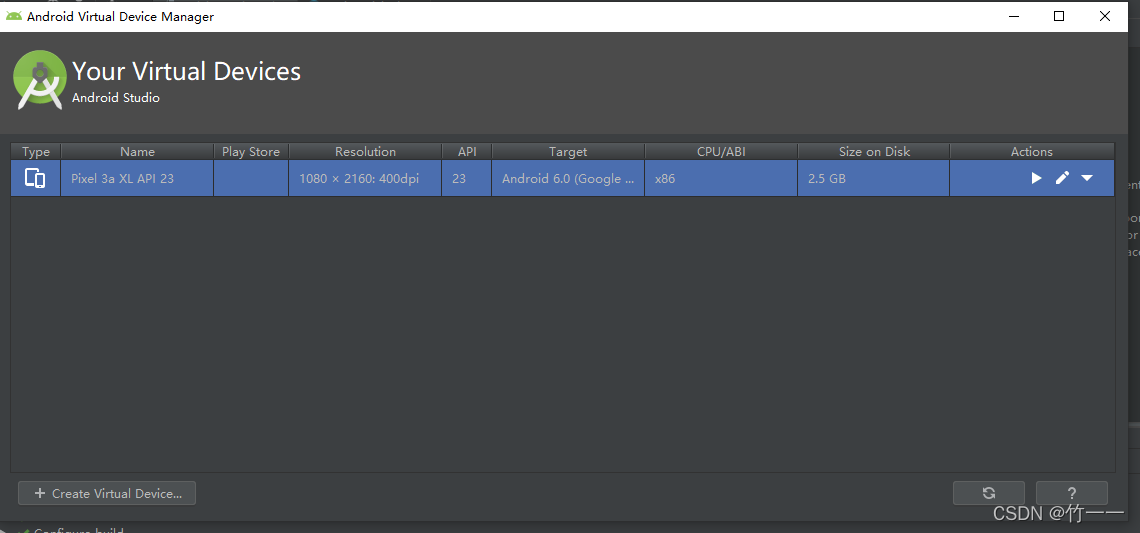Click Create Virtual Device button
1140x533 pixels.
(107, 493)
